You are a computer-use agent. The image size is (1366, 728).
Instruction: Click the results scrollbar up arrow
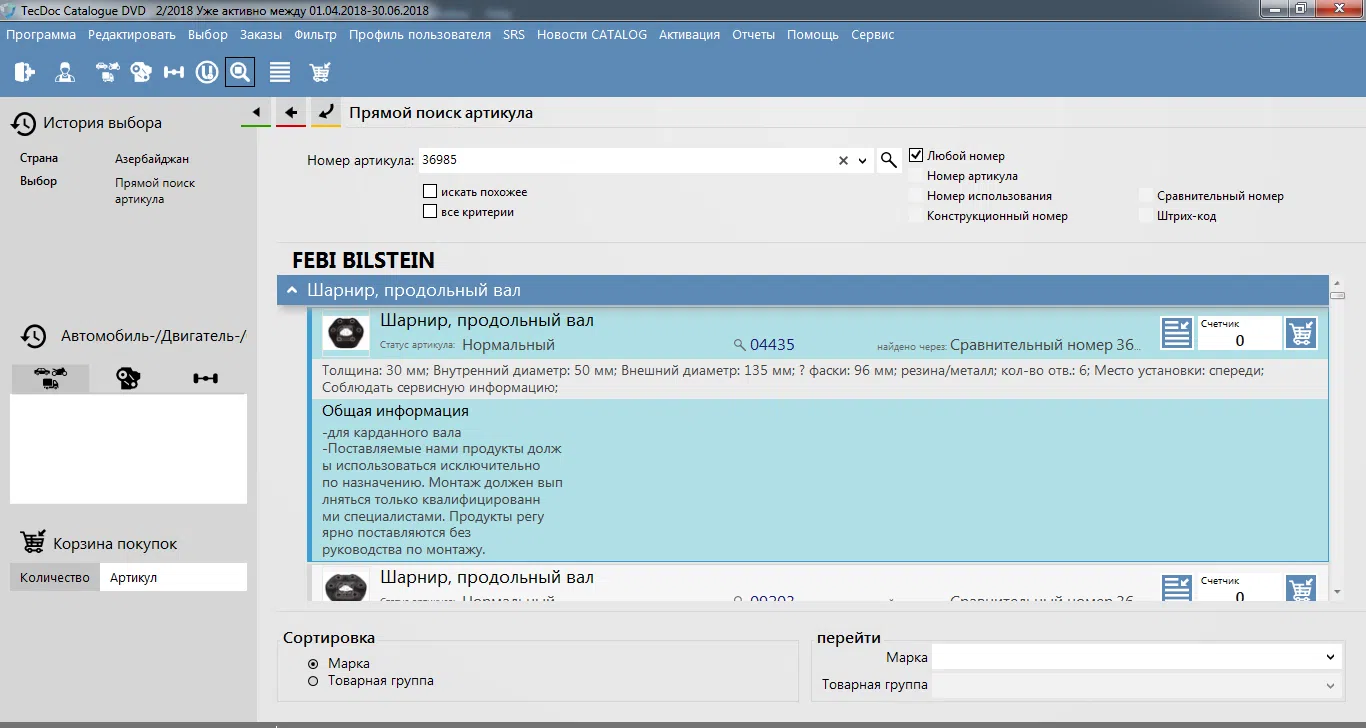[1338, 283]
